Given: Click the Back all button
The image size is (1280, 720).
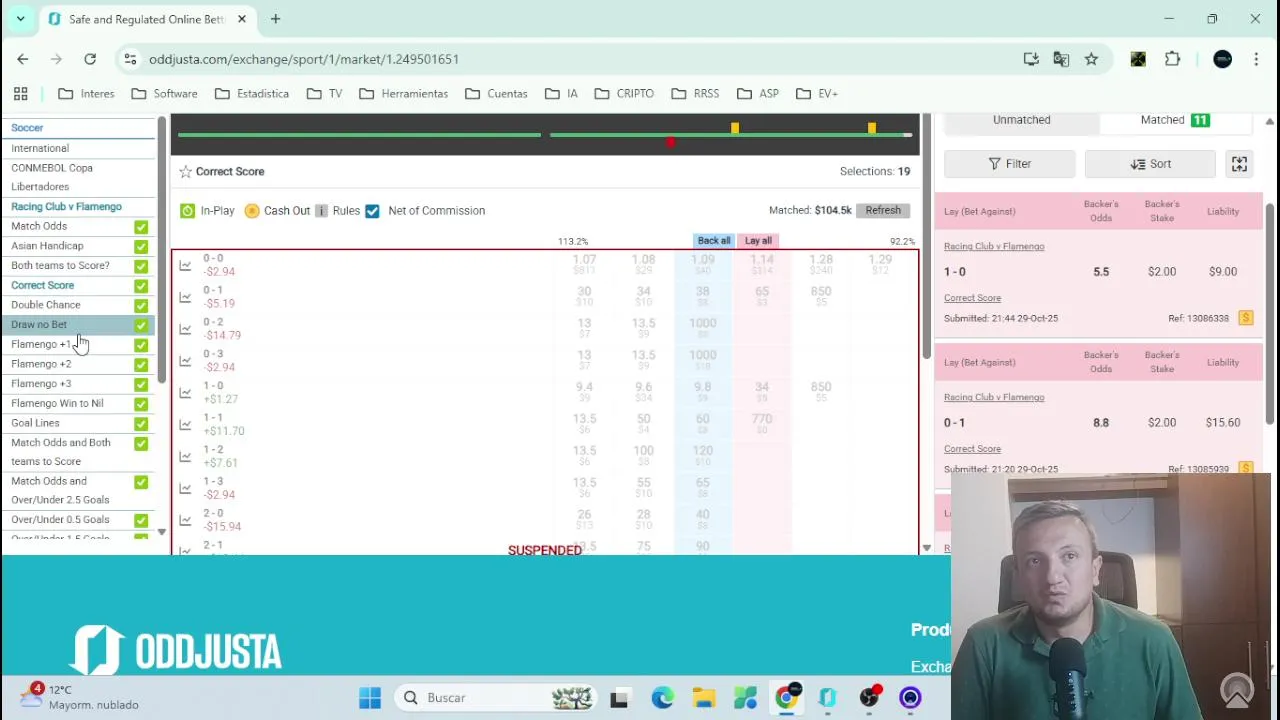Looking at the screenshot, I should coord(714,241).
